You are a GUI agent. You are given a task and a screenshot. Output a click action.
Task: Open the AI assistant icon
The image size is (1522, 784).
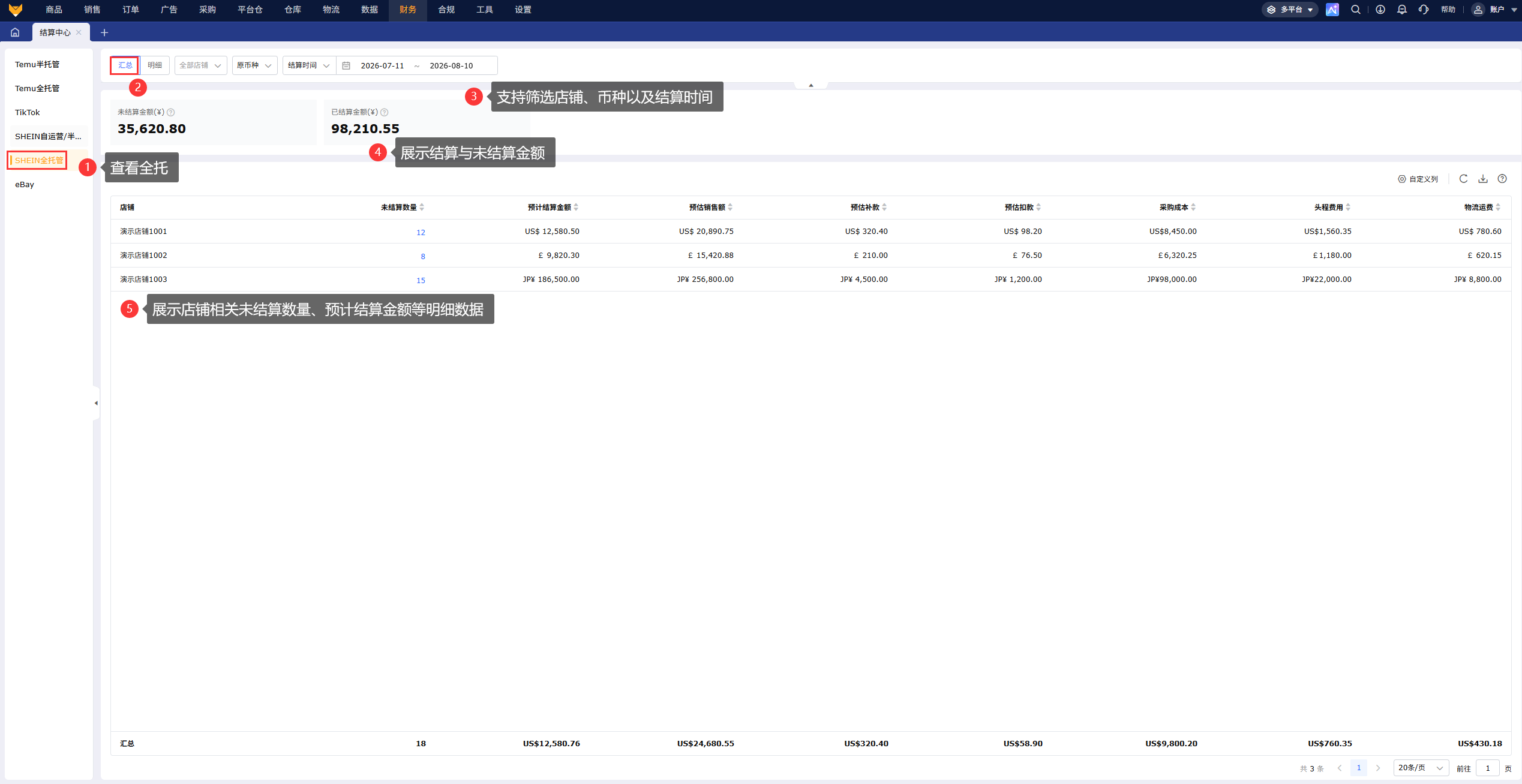[x=1332, y=10]
